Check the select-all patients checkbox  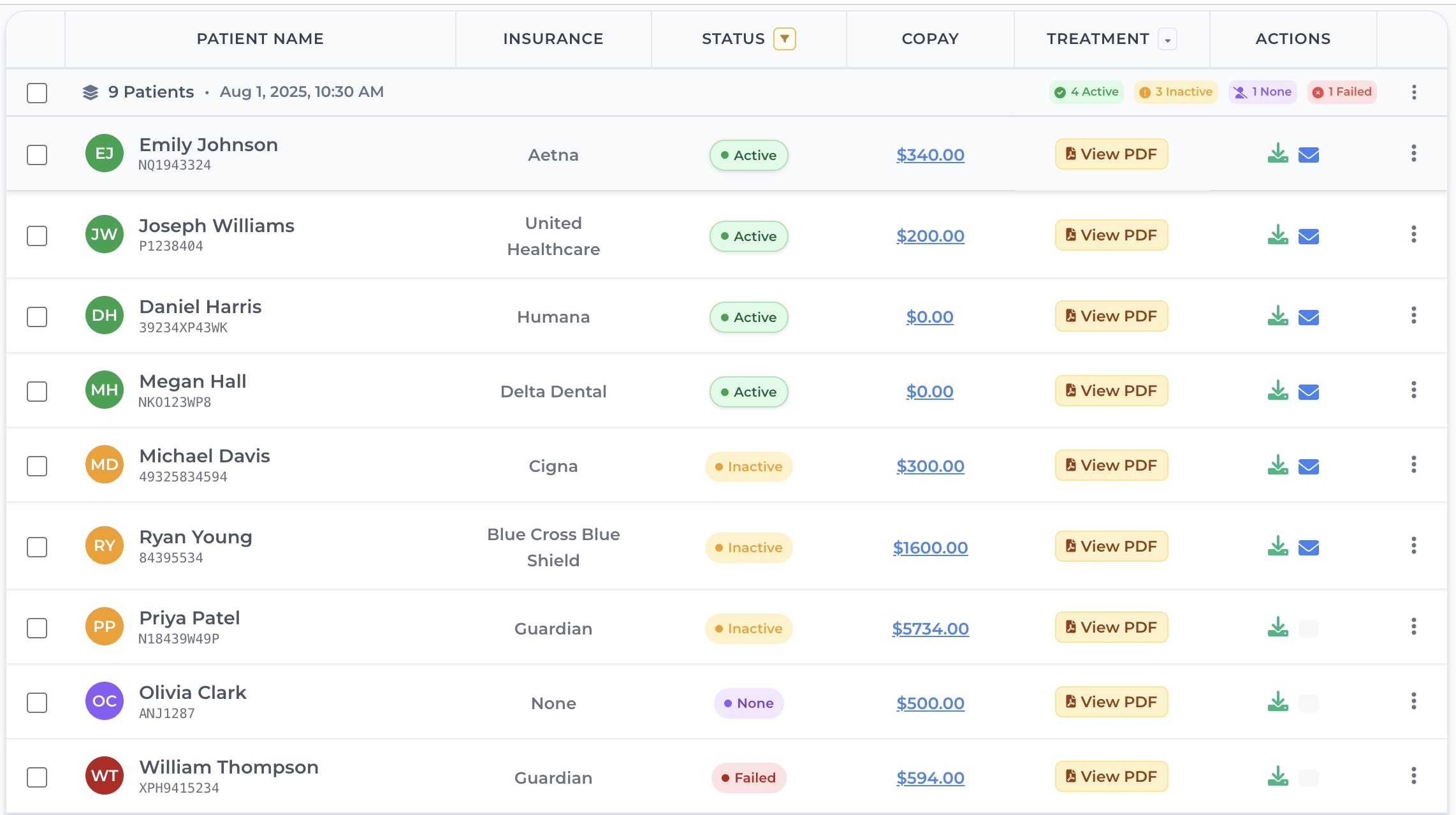(37, 92)
